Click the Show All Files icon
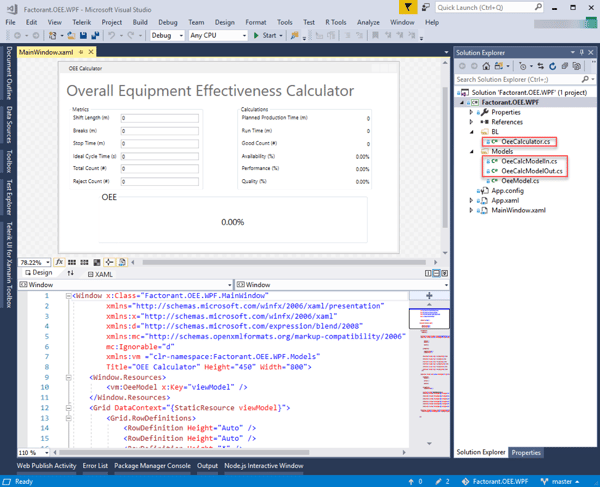600x487 pixels. (576, 66)
